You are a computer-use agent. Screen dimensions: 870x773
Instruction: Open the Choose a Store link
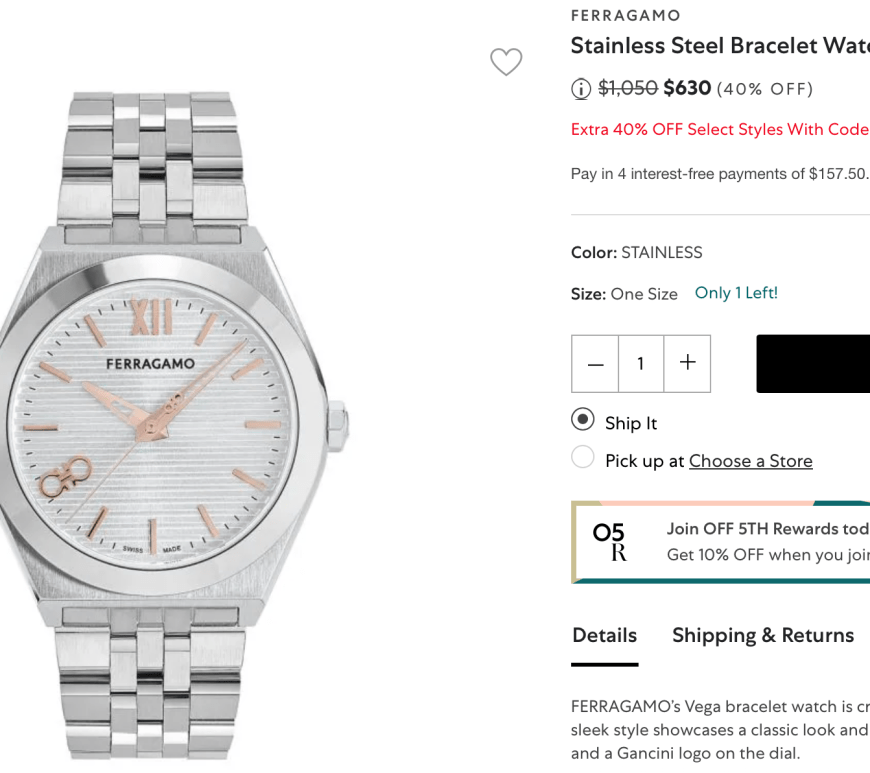pyautogui.click(x=750, y=461)
